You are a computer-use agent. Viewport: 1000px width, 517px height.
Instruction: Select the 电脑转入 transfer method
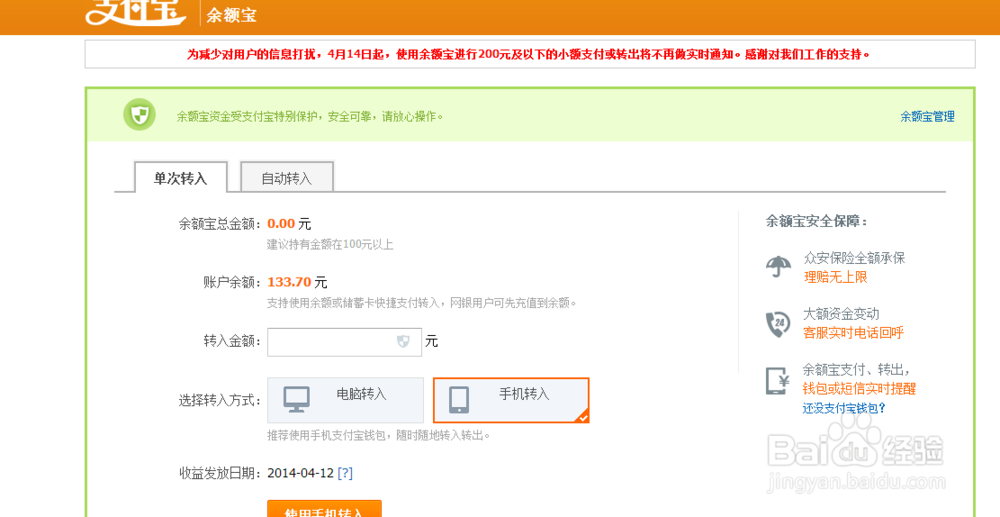click(x=345, y=400)
